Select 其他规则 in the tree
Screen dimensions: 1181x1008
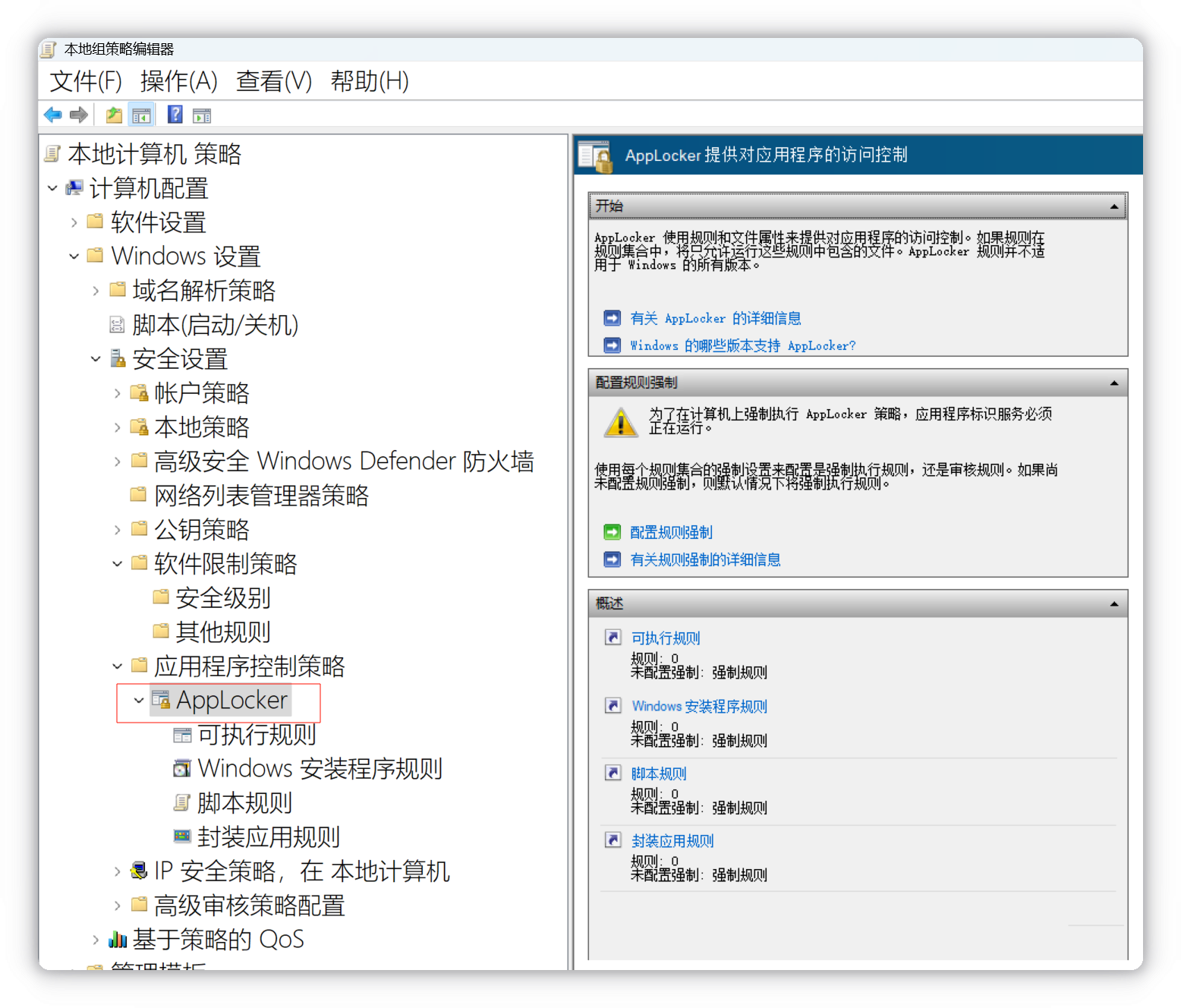tap(222, 632)
